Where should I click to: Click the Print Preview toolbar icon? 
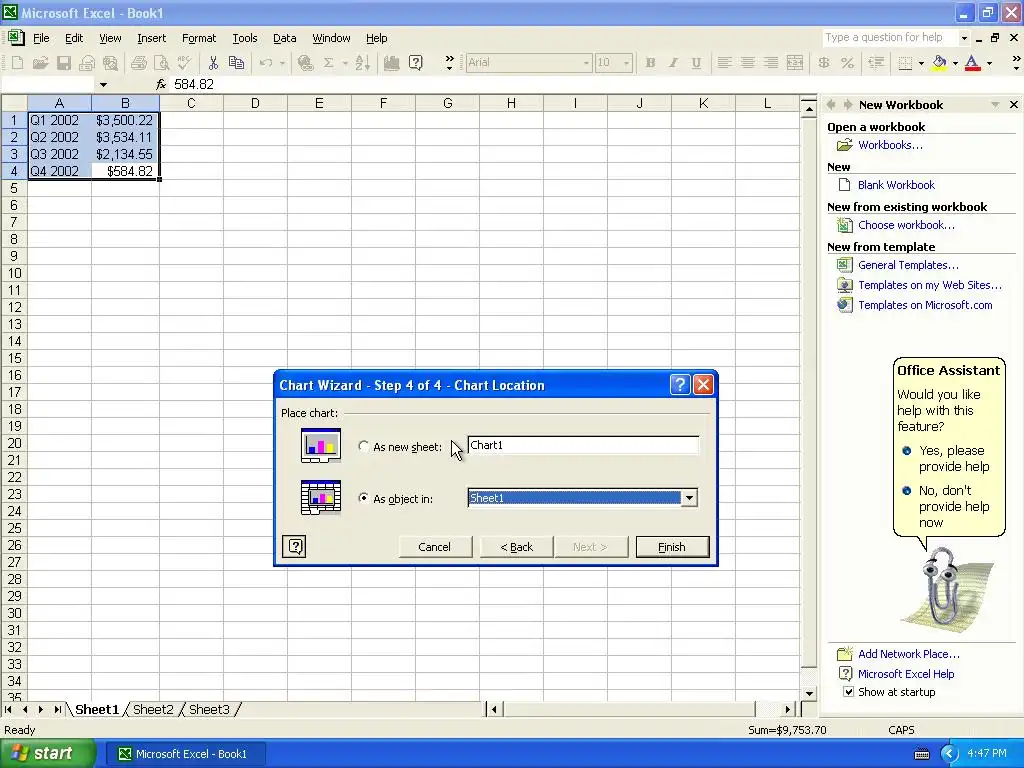(x=161, y=63)
